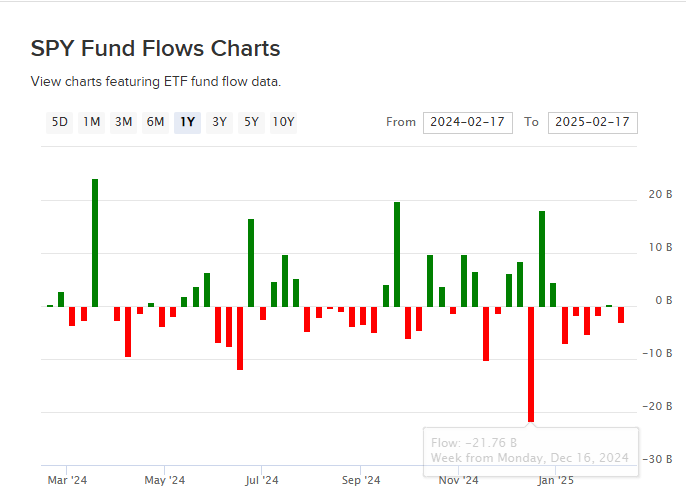Image resolution: width=686 pixels, height=497 pixels.
Task: Click the 'To' label
Action: point(531,122)
